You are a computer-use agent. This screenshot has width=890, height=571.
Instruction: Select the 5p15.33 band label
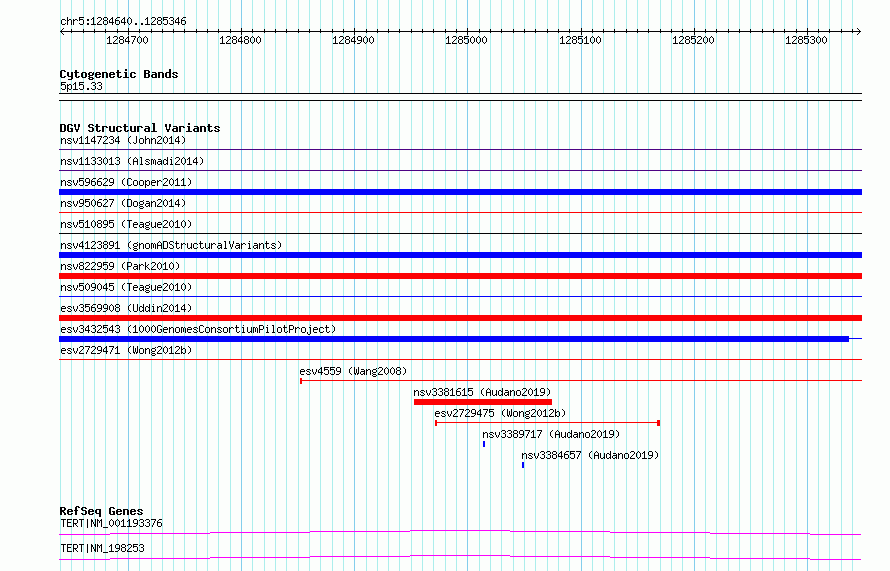[x=81, y=86]
